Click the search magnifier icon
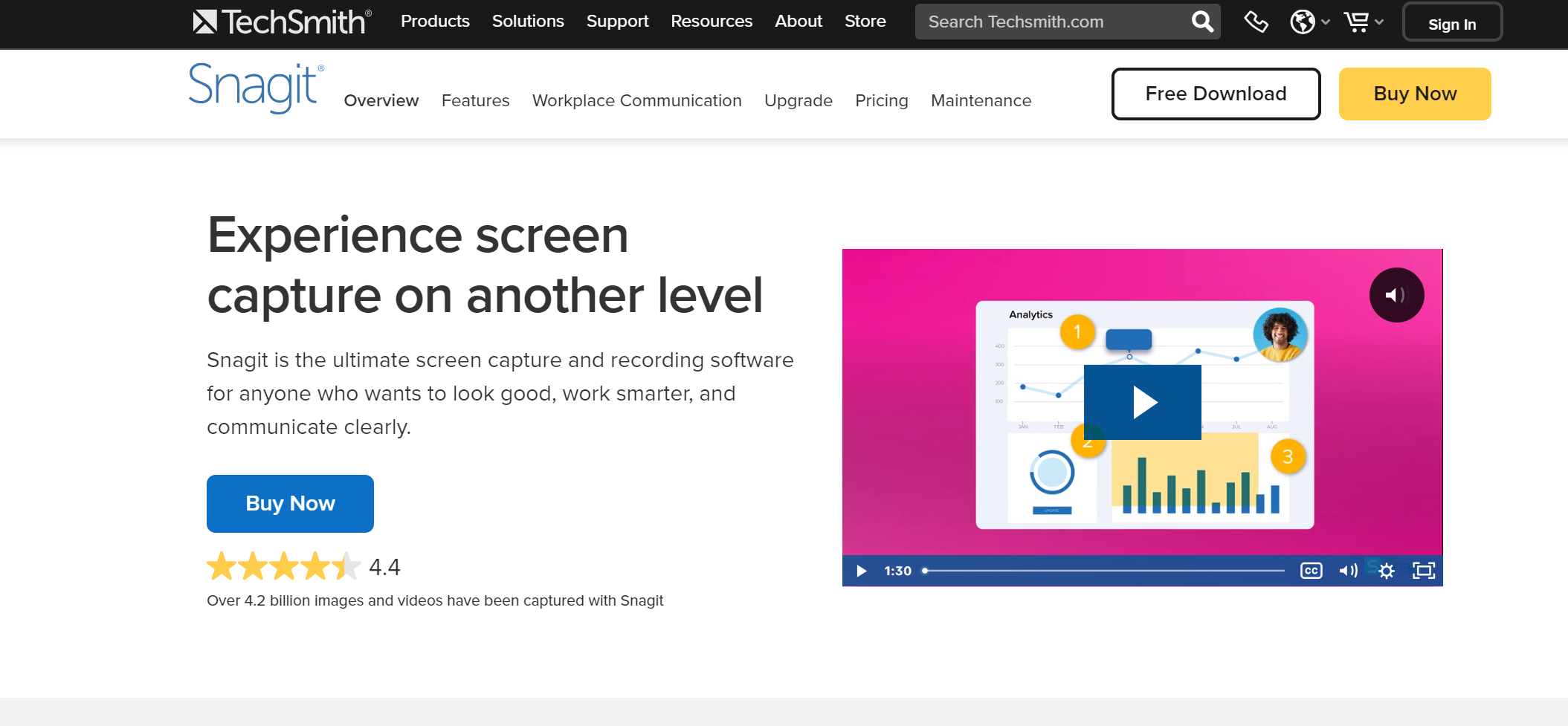The width and height of the screenshot is (1568, 726). click(1202, 22)
